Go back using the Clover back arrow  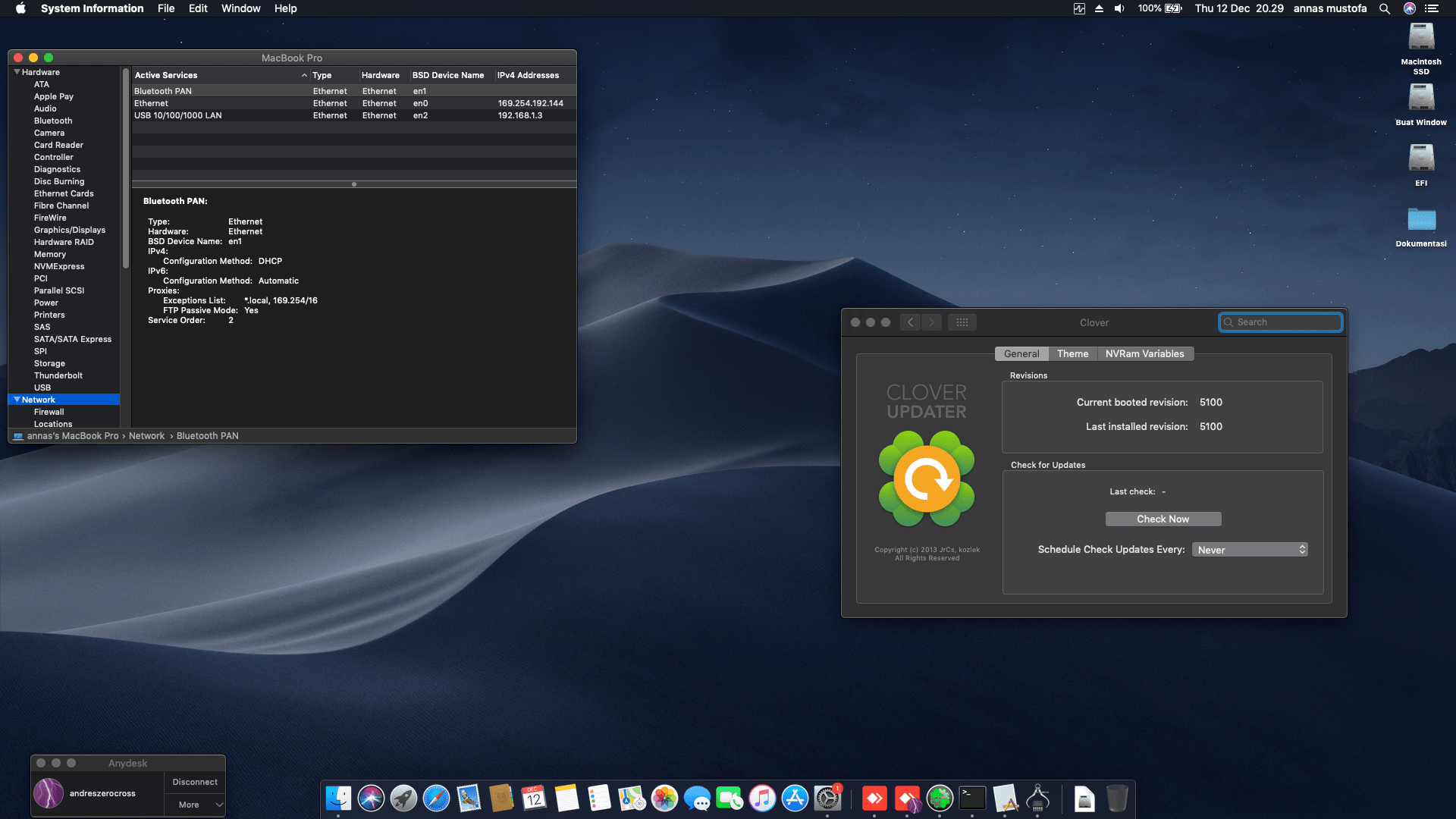911,322
